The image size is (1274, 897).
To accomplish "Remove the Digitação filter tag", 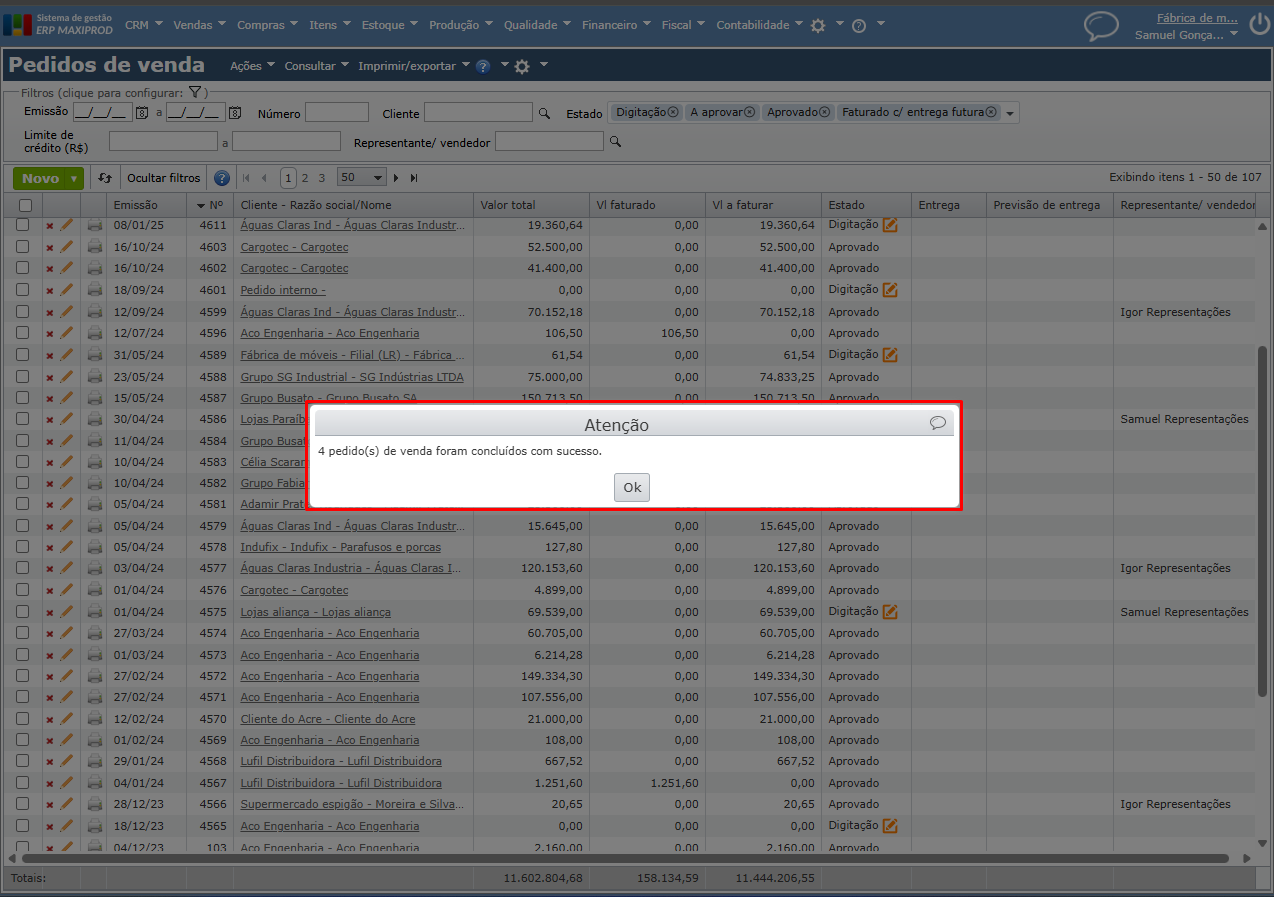I will [x=673, y=112].
